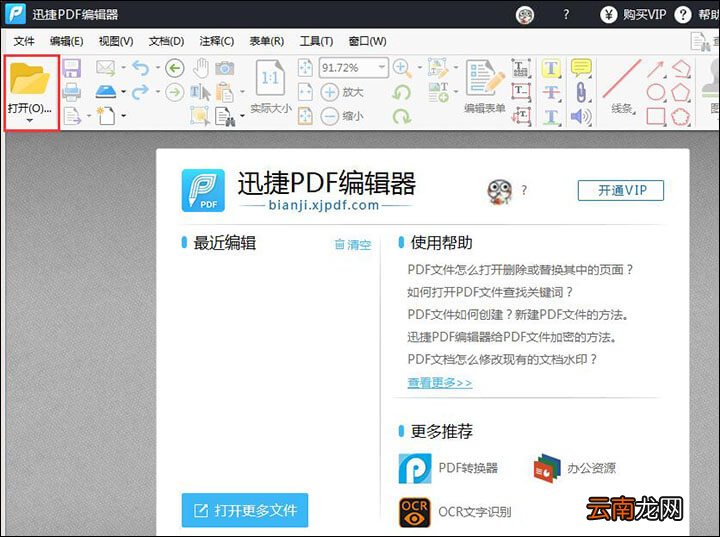720x537 pixels.
Task: Select the Hand tool
Action: click(x=201, y=68)
